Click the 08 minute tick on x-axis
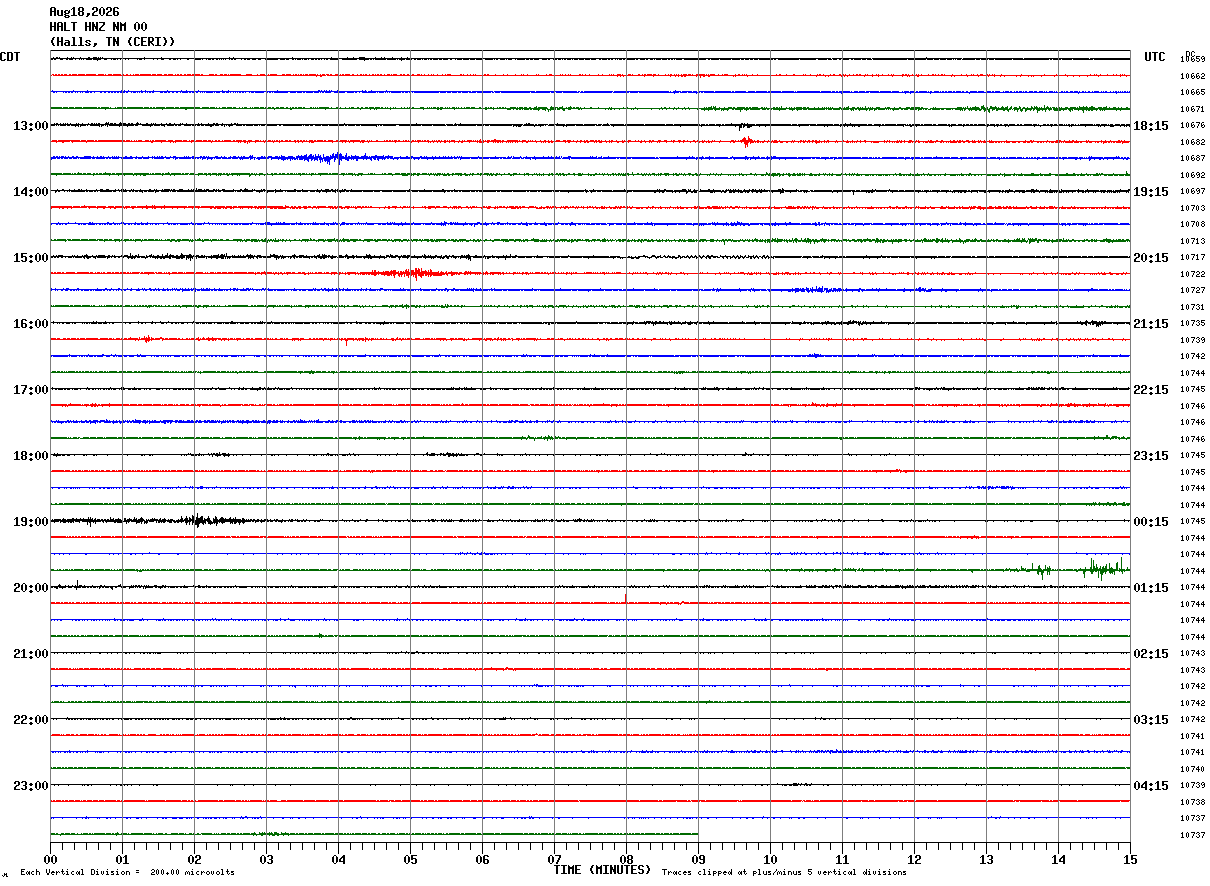This screenshot has width=1210, height=886. [x=626, y=859]
